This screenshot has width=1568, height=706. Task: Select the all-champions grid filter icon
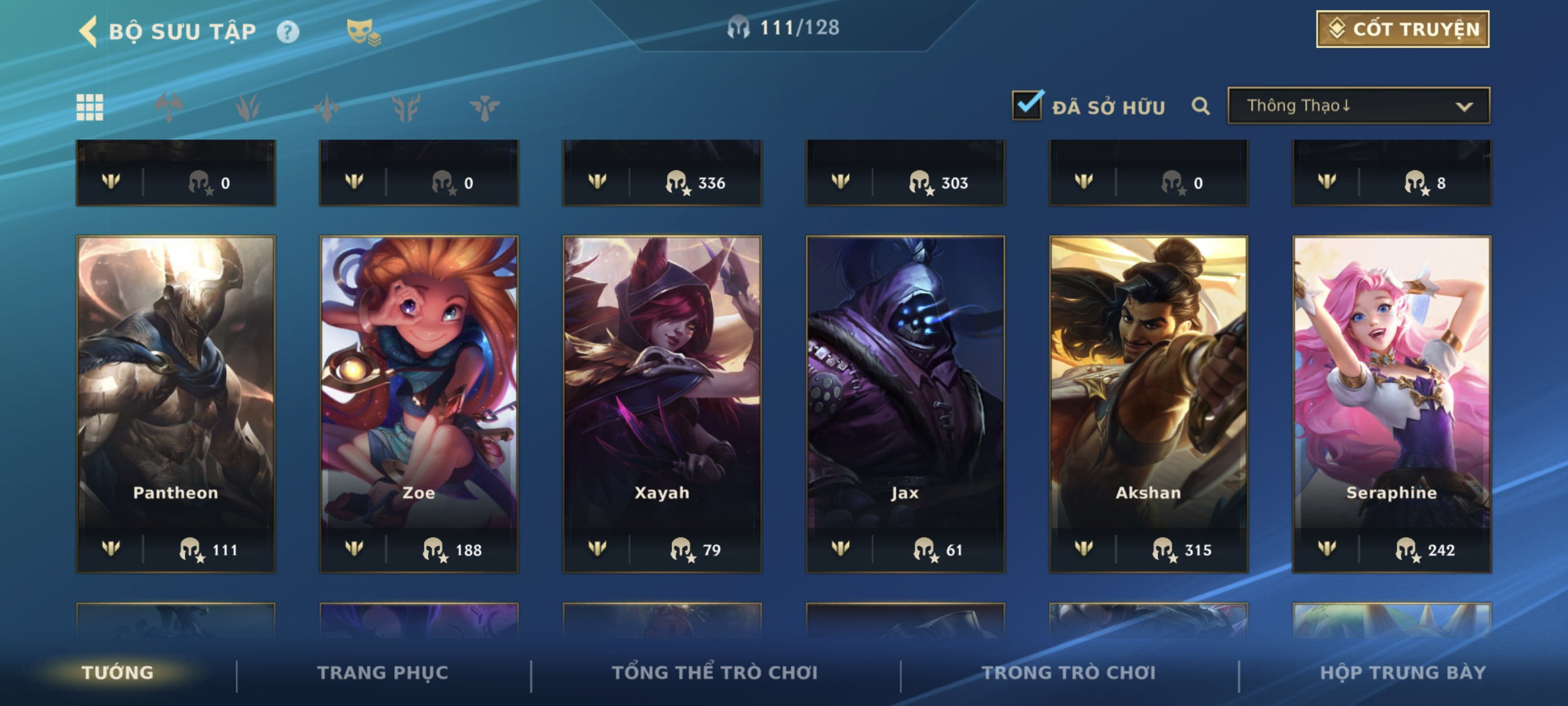(90, 107)
